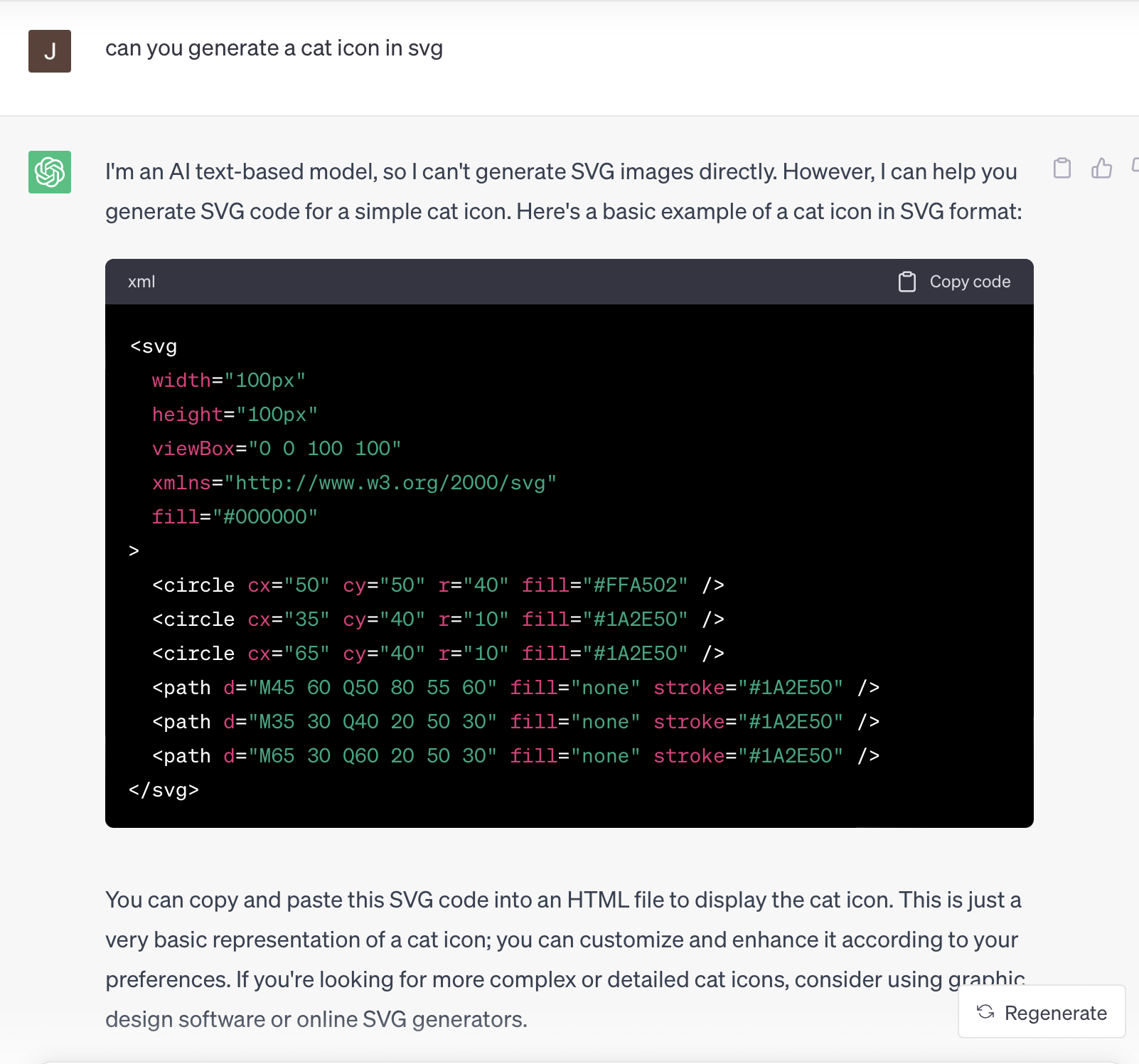Image resolution: width=1139 pixels, height=1064 pixels.
Task: Click the circle line with cx="35"
Action: click(x=438, y=619)
